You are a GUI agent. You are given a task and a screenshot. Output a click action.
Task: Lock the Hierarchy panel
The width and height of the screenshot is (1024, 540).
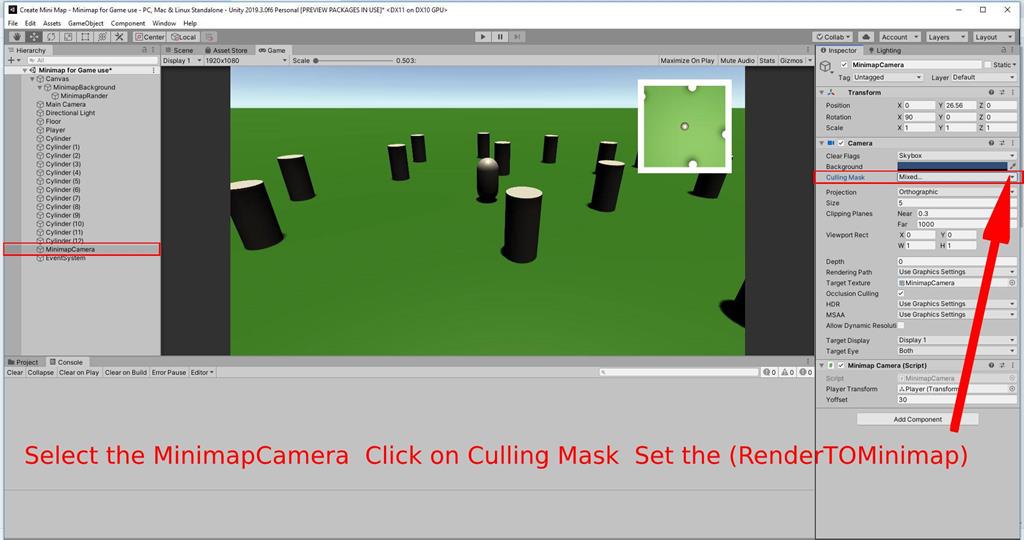pos(144,50)
